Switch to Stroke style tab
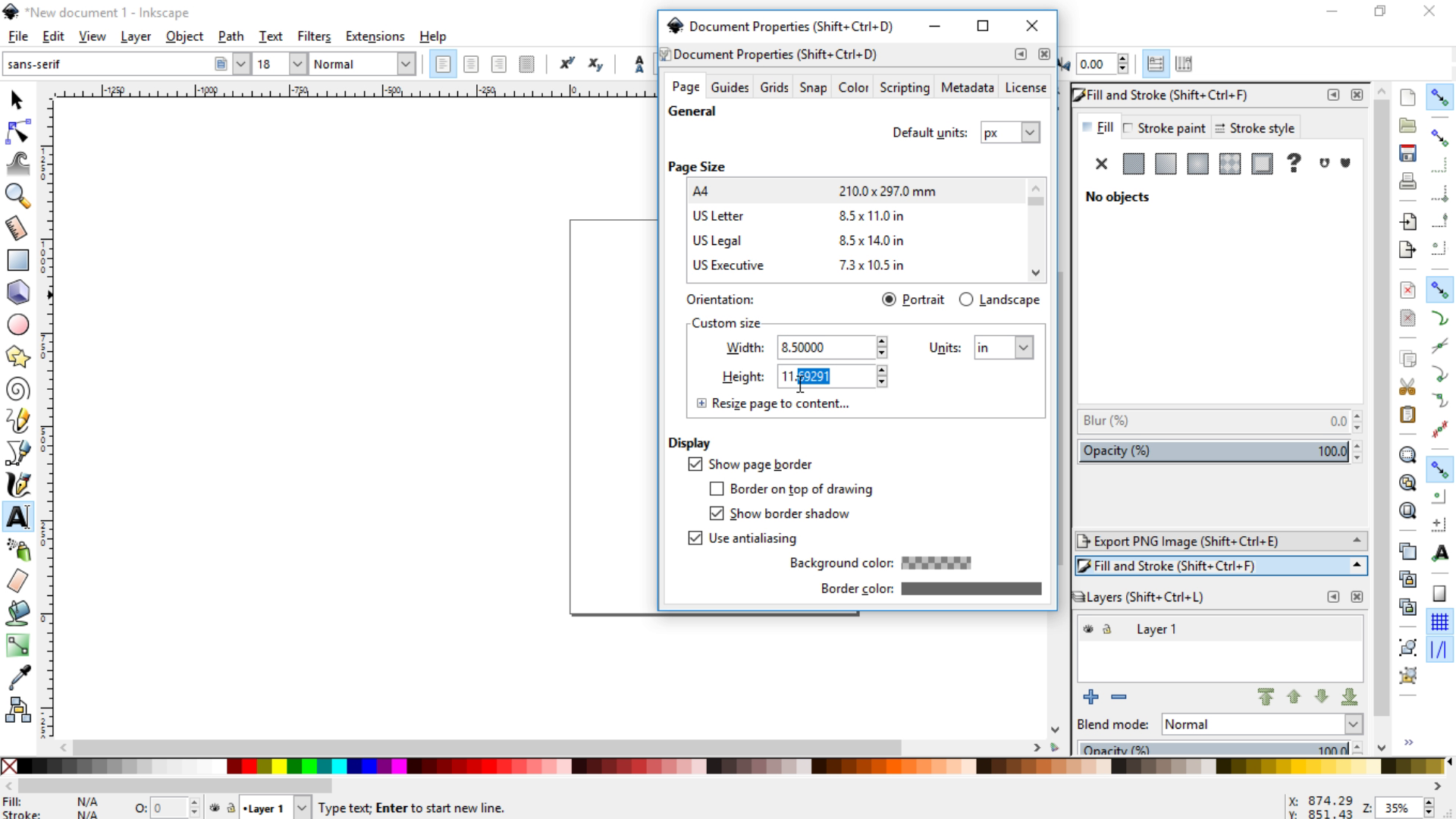Screen dimensions: 1456x819 point(1254,128)
